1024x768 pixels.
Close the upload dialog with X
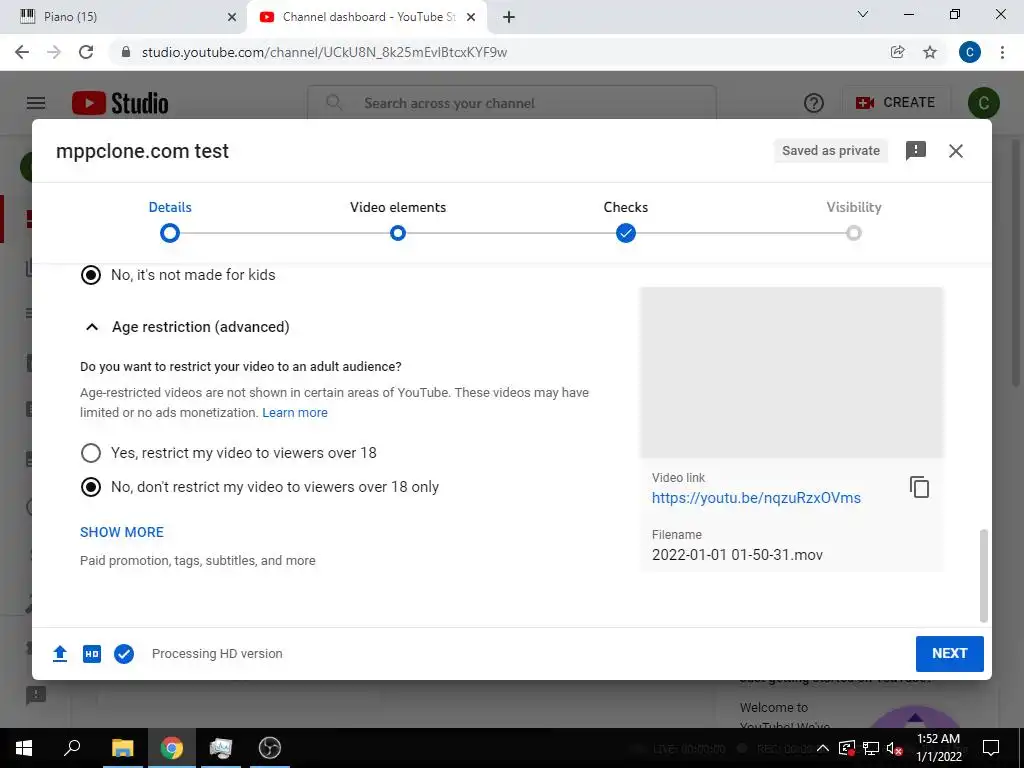point(956,151)
